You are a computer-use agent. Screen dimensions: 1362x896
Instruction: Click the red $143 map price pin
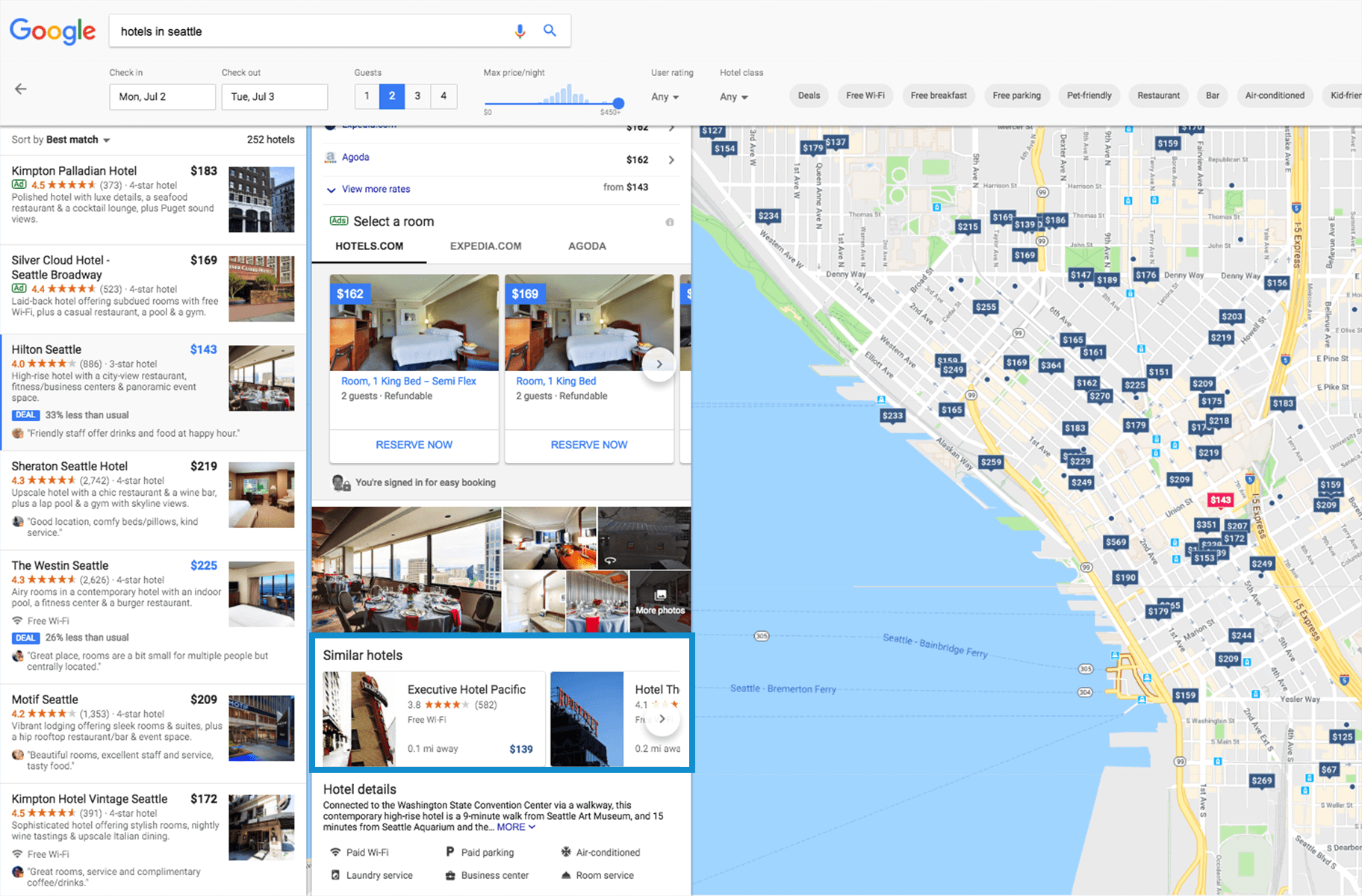[x=1221, y=501]
